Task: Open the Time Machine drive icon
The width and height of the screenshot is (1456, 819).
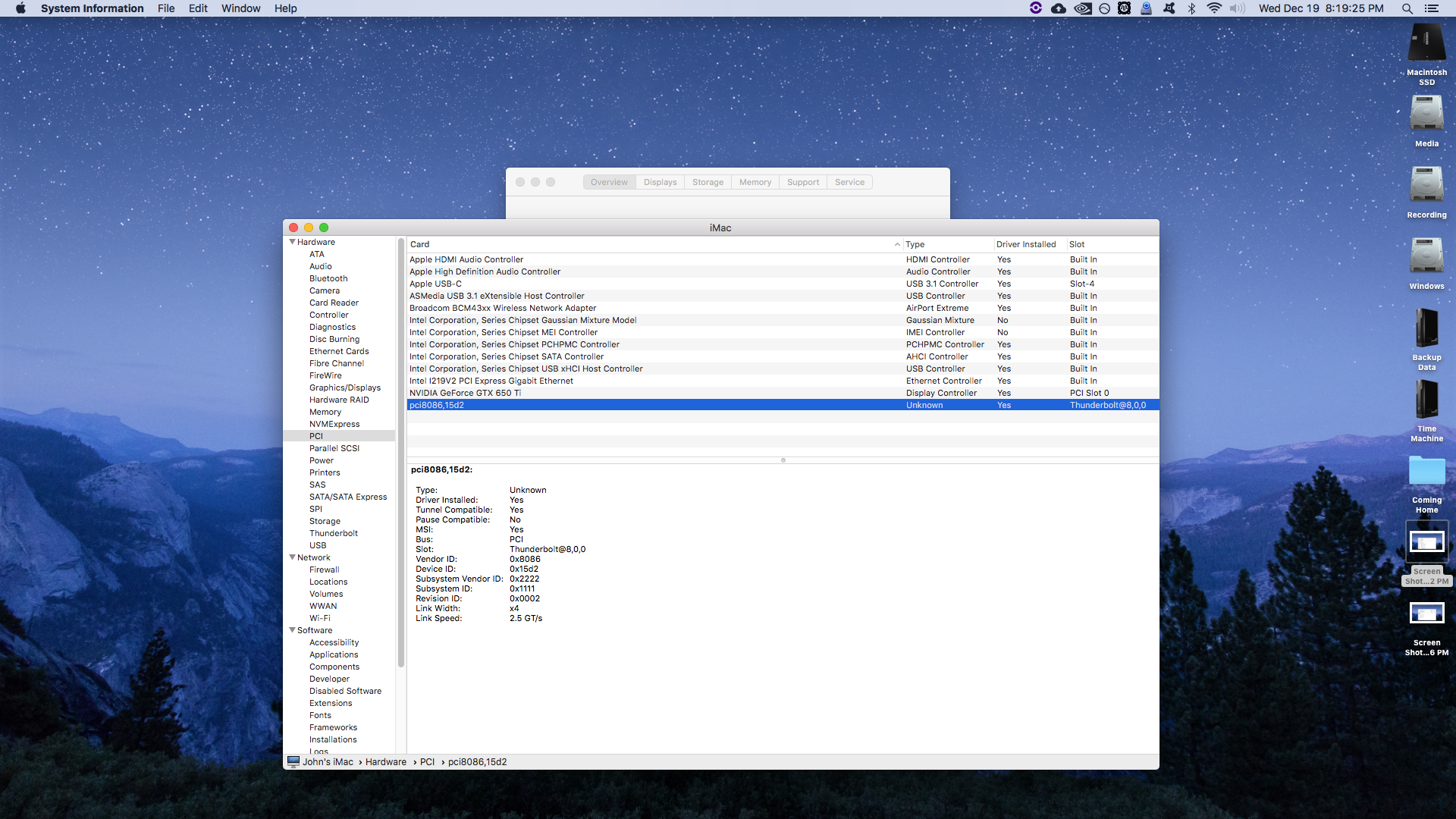Action: click(1426, 400)
